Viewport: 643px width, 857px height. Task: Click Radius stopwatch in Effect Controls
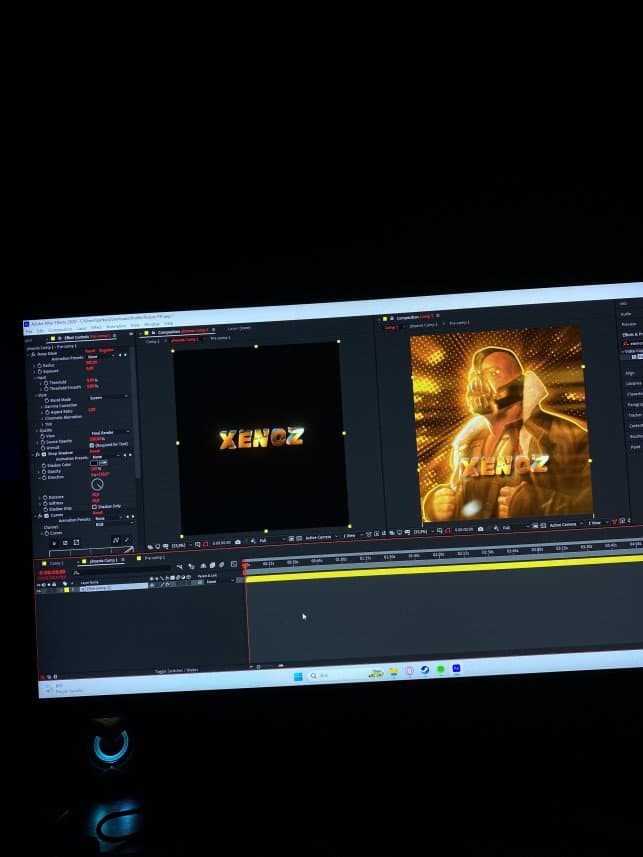pyautogui.click(x=39, y=366)
